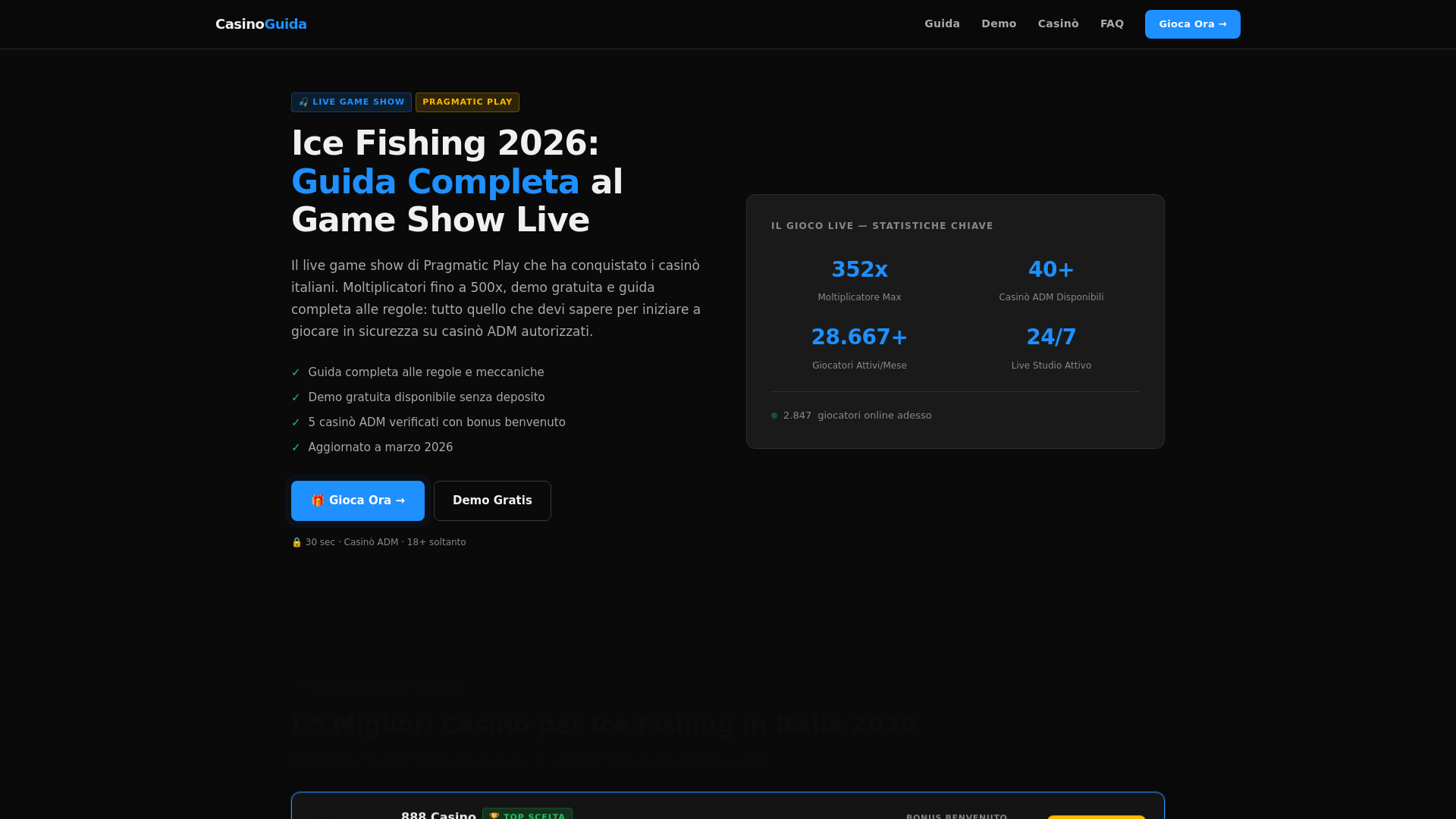Click the 2.847 giocatori online adesso text
This screenshot has width=1456, height=819.
click(x=857, y=416)
